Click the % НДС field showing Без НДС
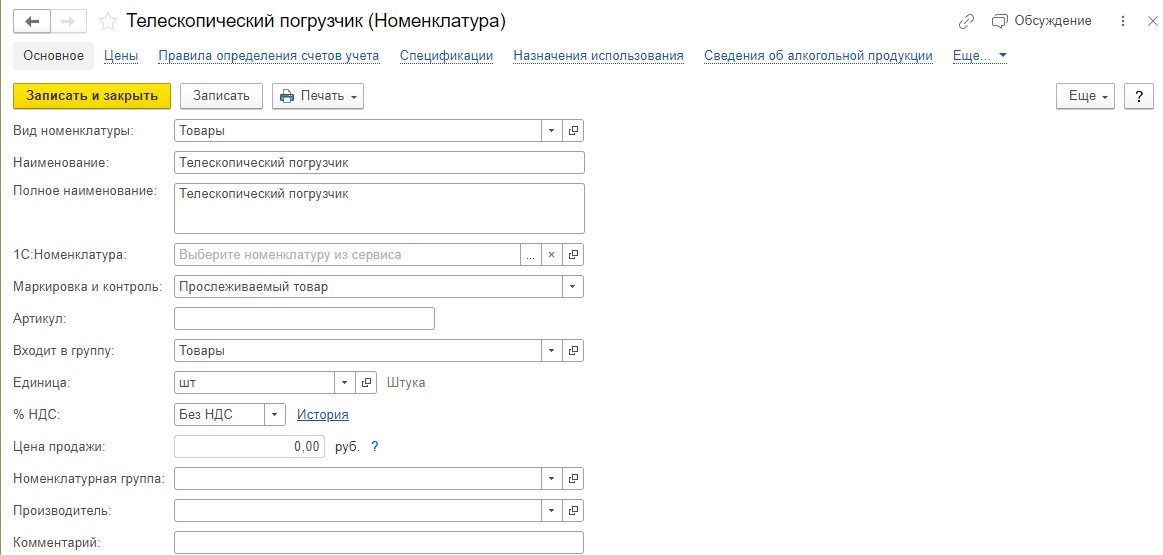Viewport: 1163px width, 555px height. 220,414
